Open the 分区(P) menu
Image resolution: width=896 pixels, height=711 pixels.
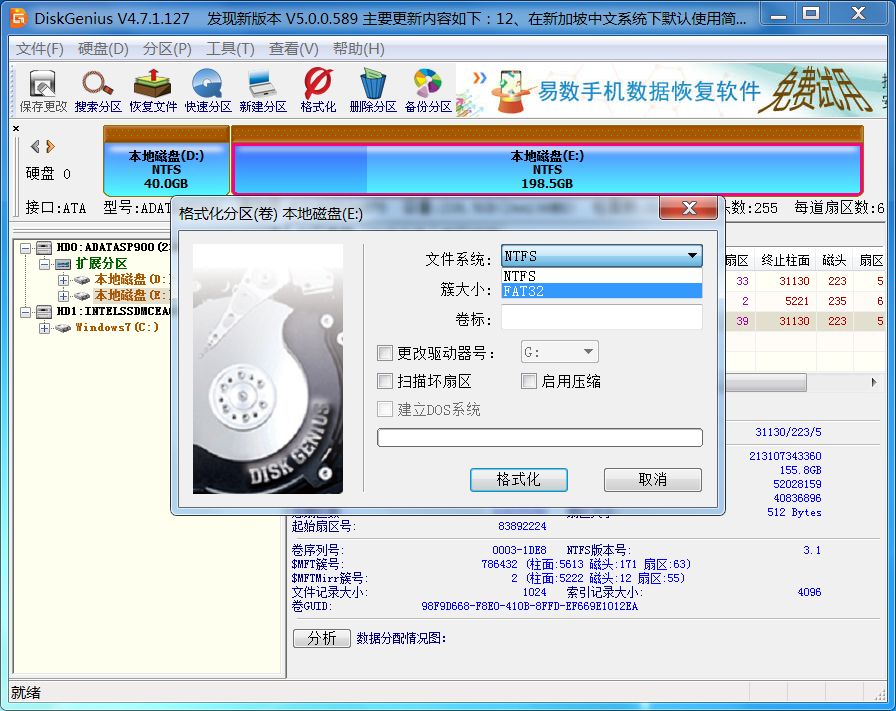coord(167,49)
